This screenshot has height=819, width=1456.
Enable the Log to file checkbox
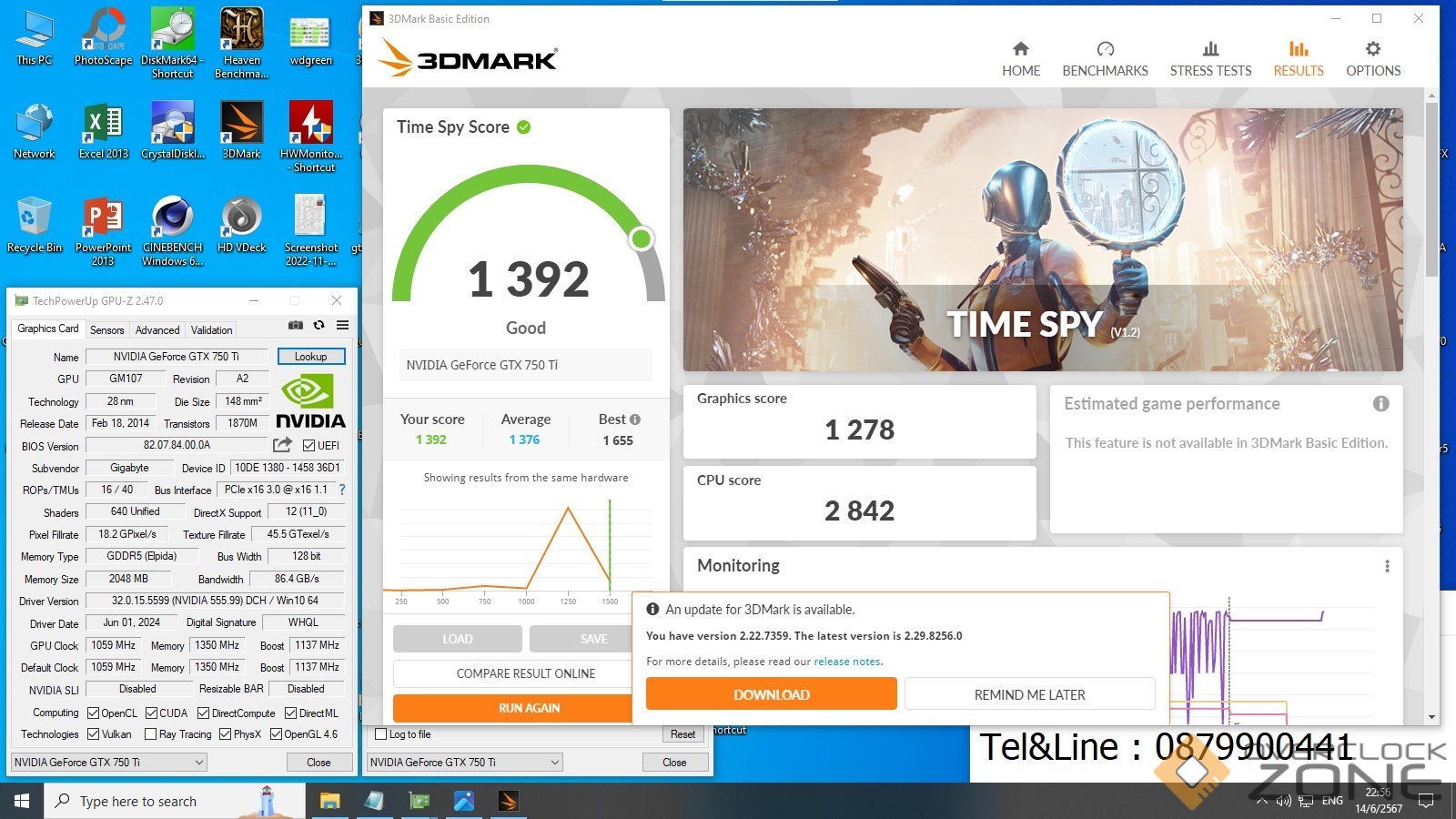pos(381,734)
